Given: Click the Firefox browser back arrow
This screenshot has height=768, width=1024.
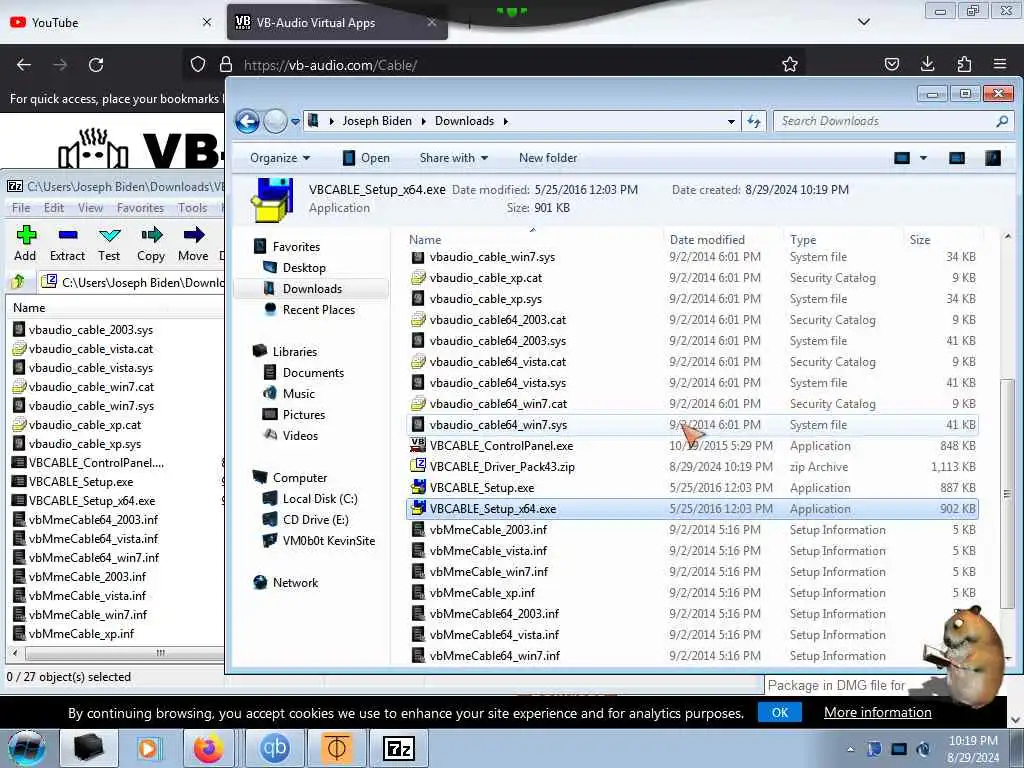Looking at the screenshot, I should (24, 65).
